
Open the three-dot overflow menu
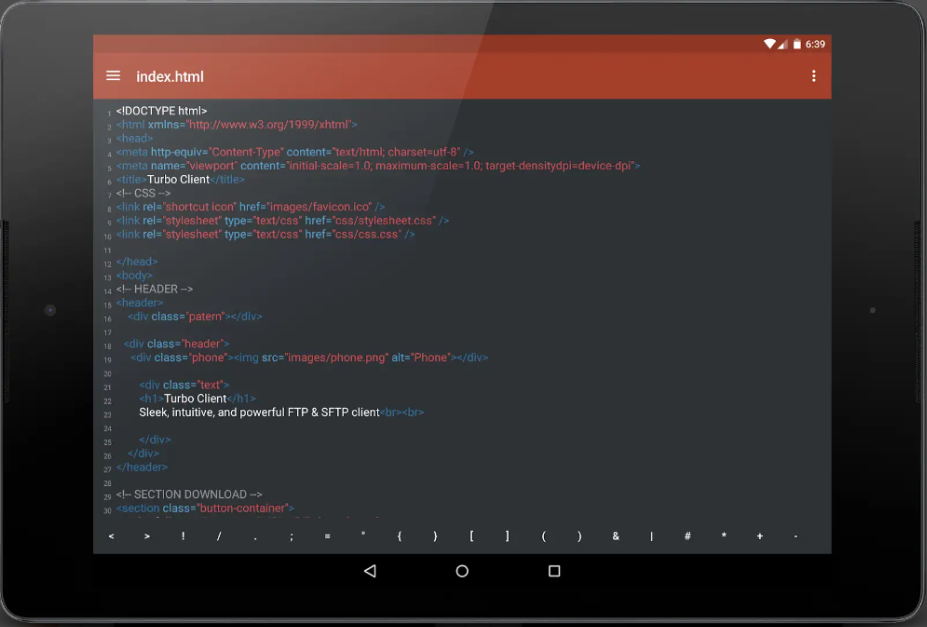813,76
